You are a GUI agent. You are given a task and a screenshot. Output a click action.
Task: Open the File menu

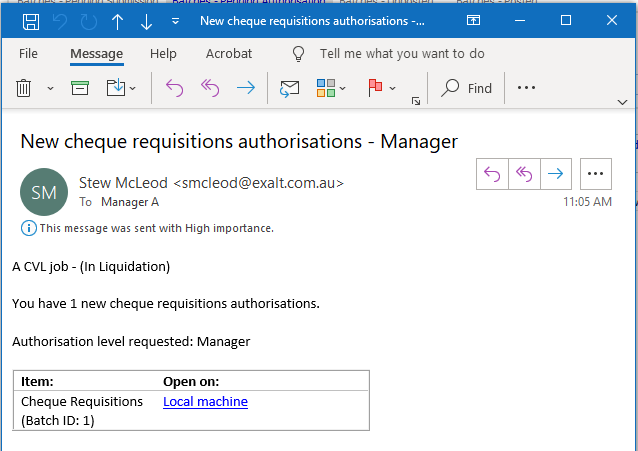28,54
